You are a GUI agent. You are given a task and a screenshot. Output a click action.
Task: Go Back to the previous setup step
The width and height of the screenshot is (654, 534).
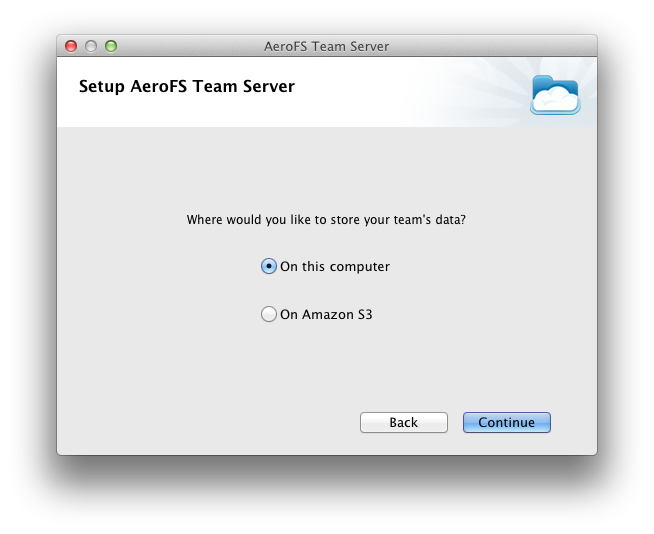click(x=404, y=422)
